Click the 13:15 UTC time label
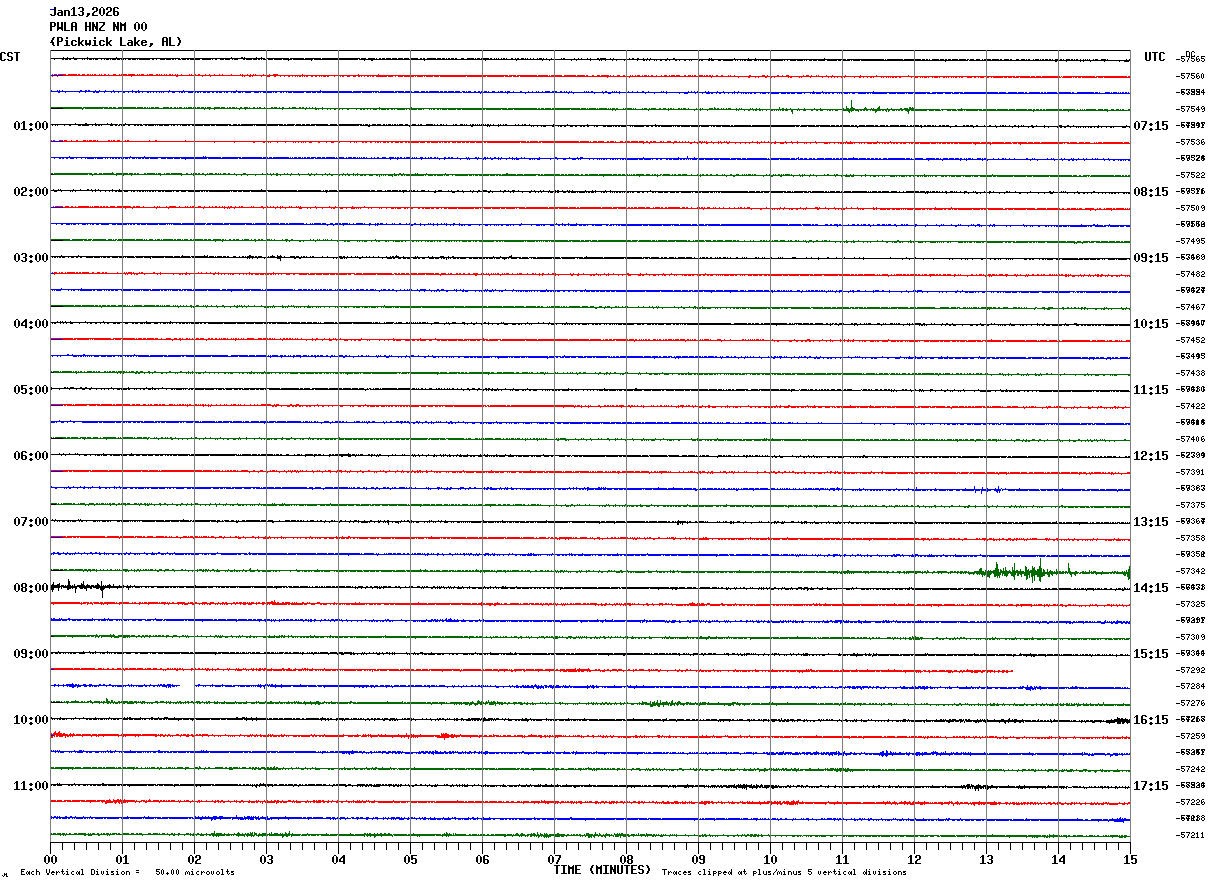The height and width of the screenshot is (886, 1210). [x=1151, y=522]
